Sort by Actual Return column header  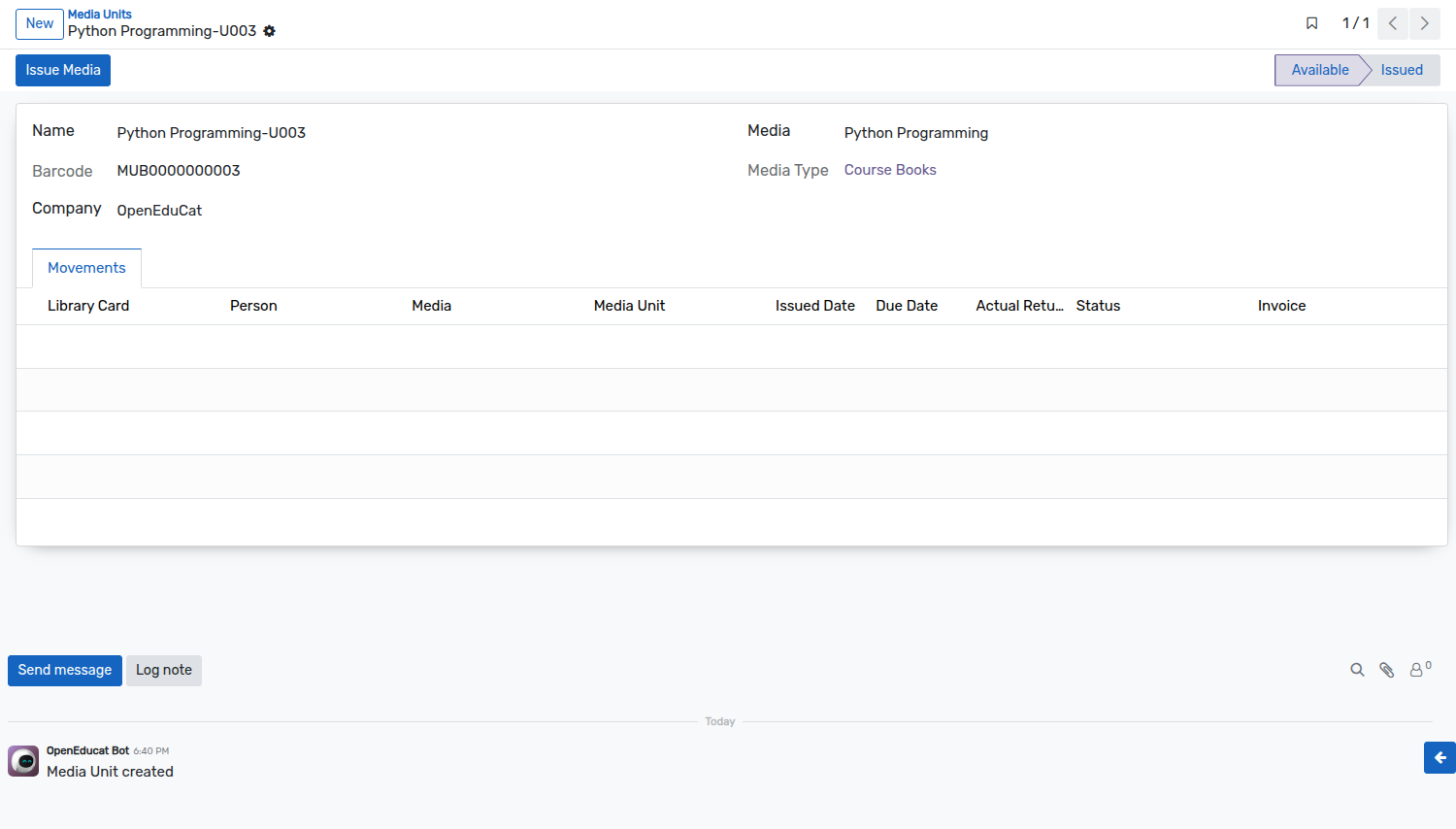(1020, 306)
